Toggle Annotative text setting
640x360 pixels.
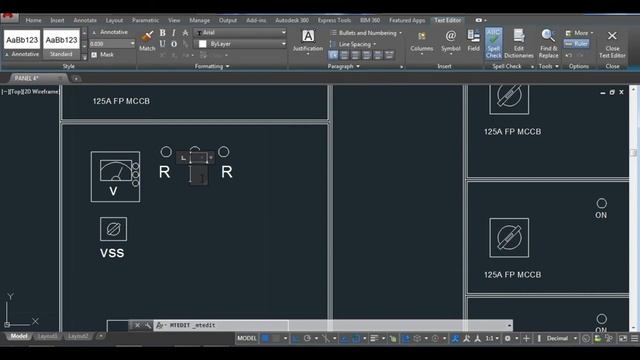(x=110, y=32)
